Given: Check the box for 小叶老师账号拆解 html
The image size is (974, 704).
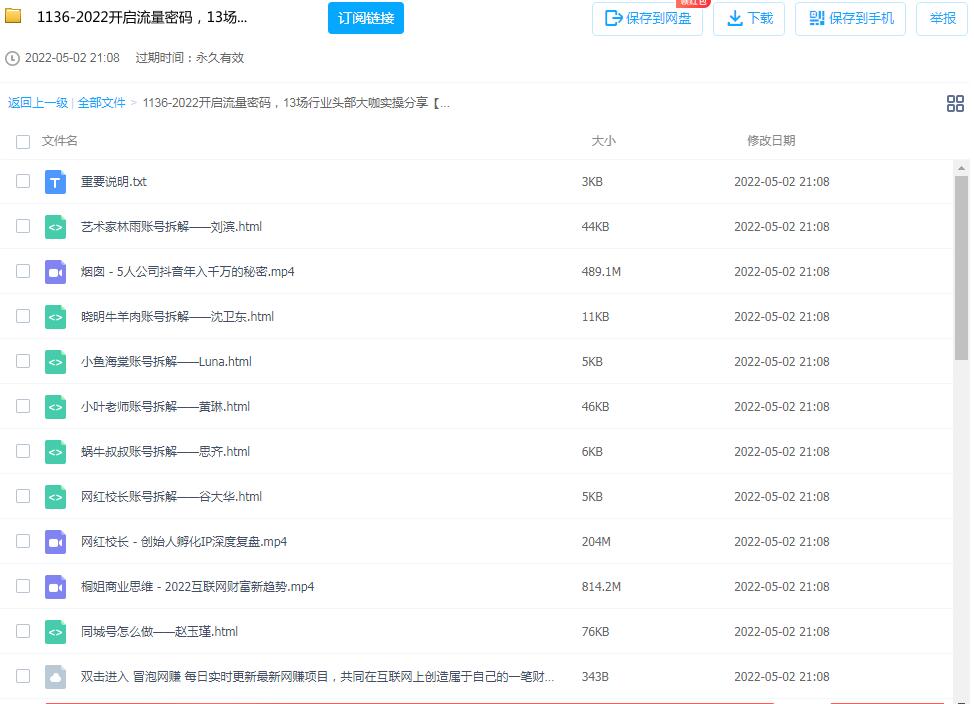Looking at the screenshot, I should 23,406.
